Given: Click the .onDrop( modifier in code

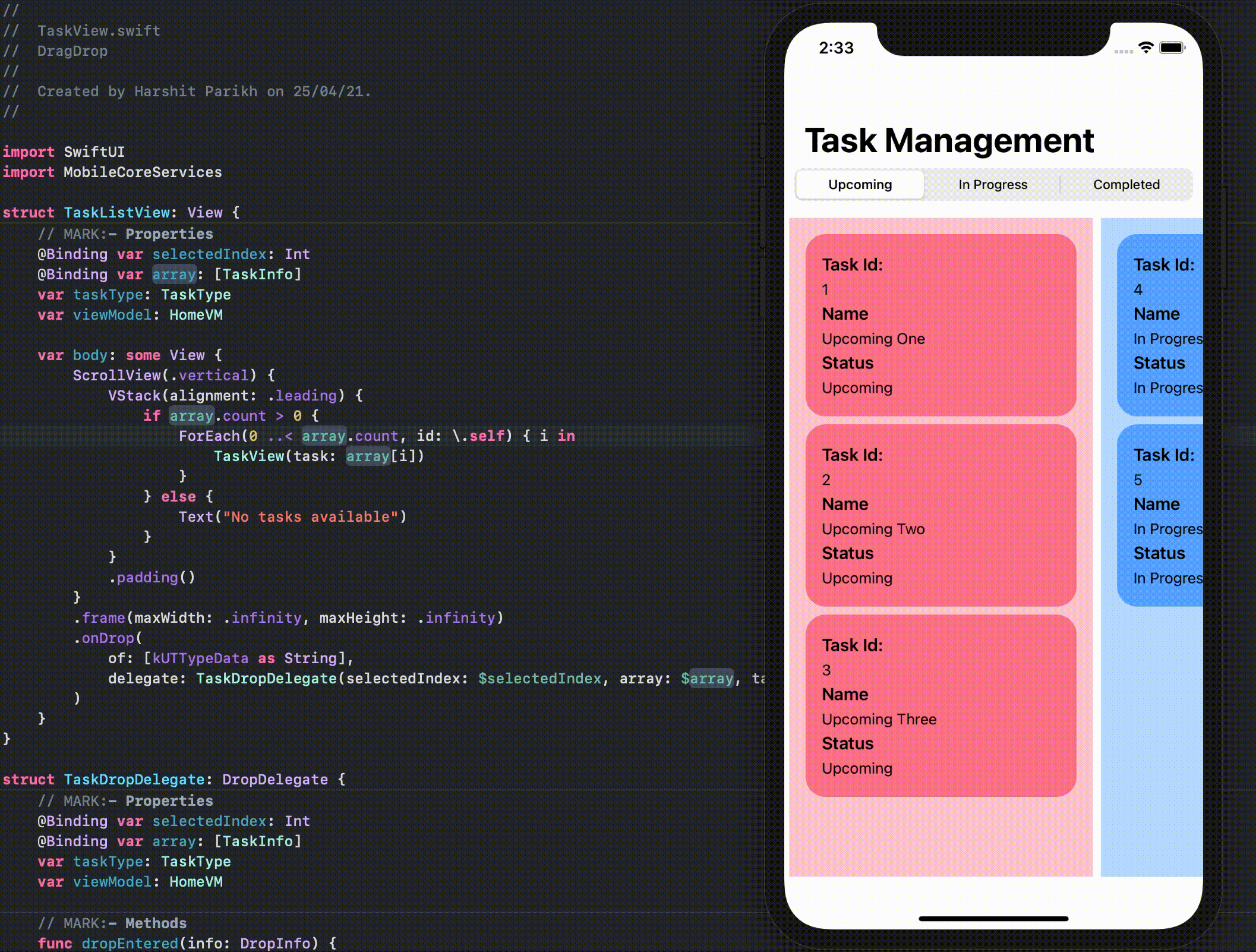Looking at the screenshot, I should 108,638.
